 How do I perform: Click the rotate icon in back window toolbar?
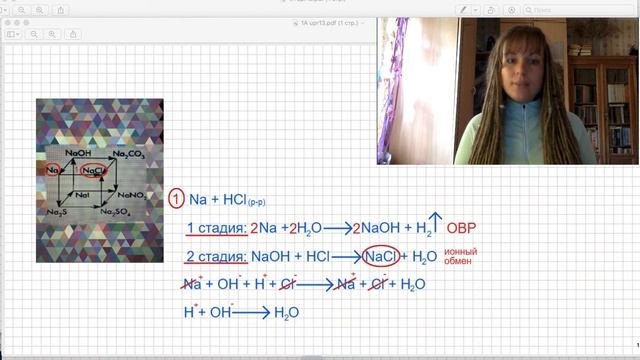[x=491, y=10]
